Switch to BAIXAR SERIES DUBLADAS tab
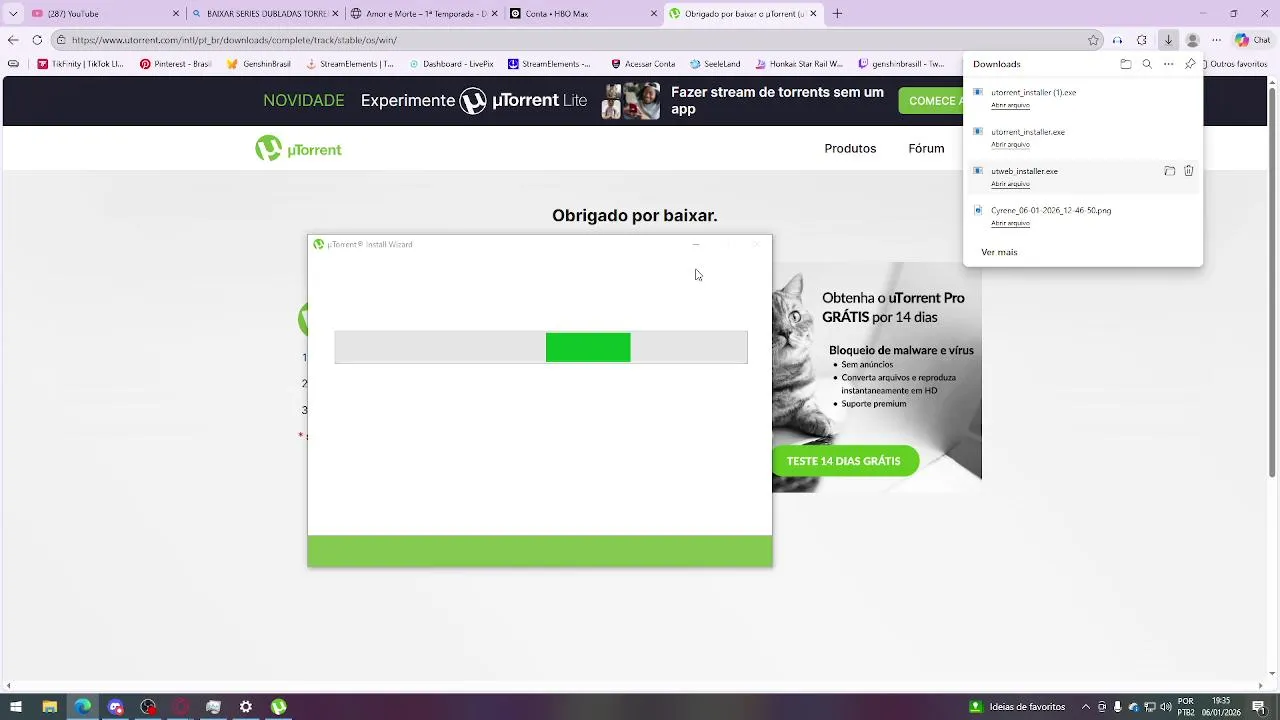This screenshot has height=720, width=1280. point(264,14)
